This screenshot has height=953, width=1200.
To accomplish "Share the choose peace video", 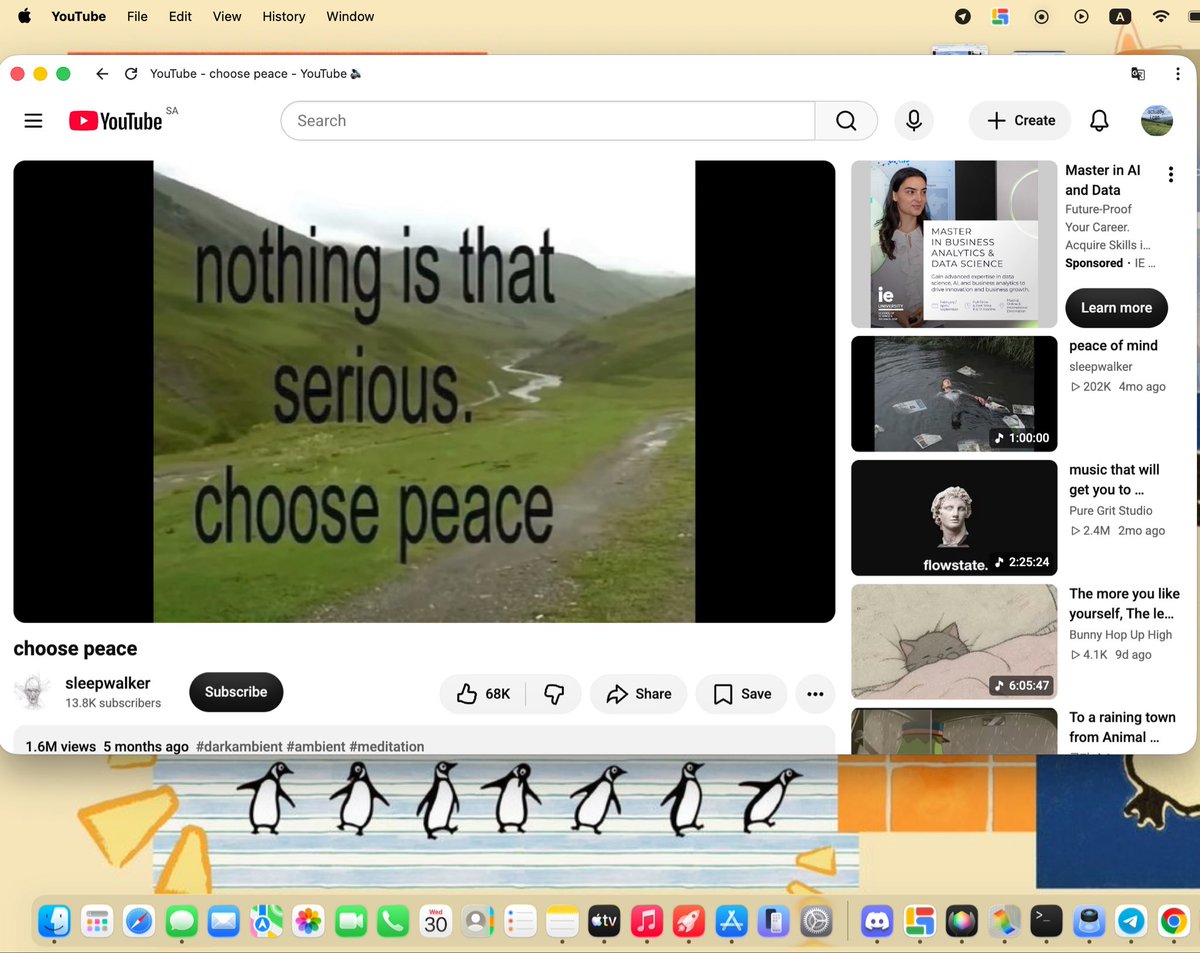I will tap(639, 694).
